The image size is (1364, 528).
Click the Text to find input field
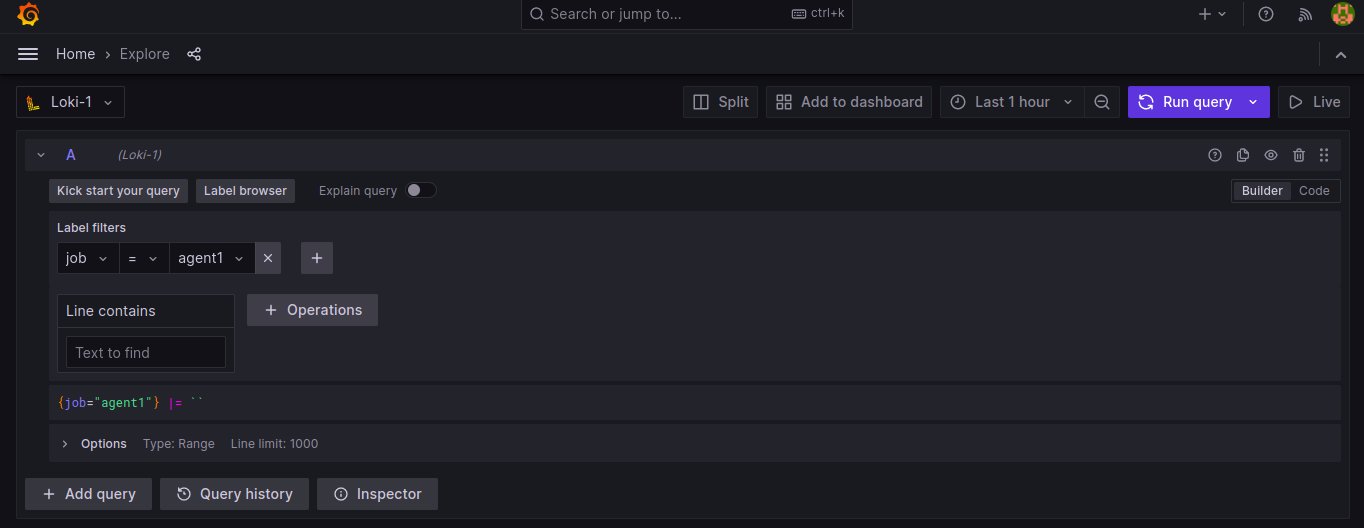(x=146, y=352)
